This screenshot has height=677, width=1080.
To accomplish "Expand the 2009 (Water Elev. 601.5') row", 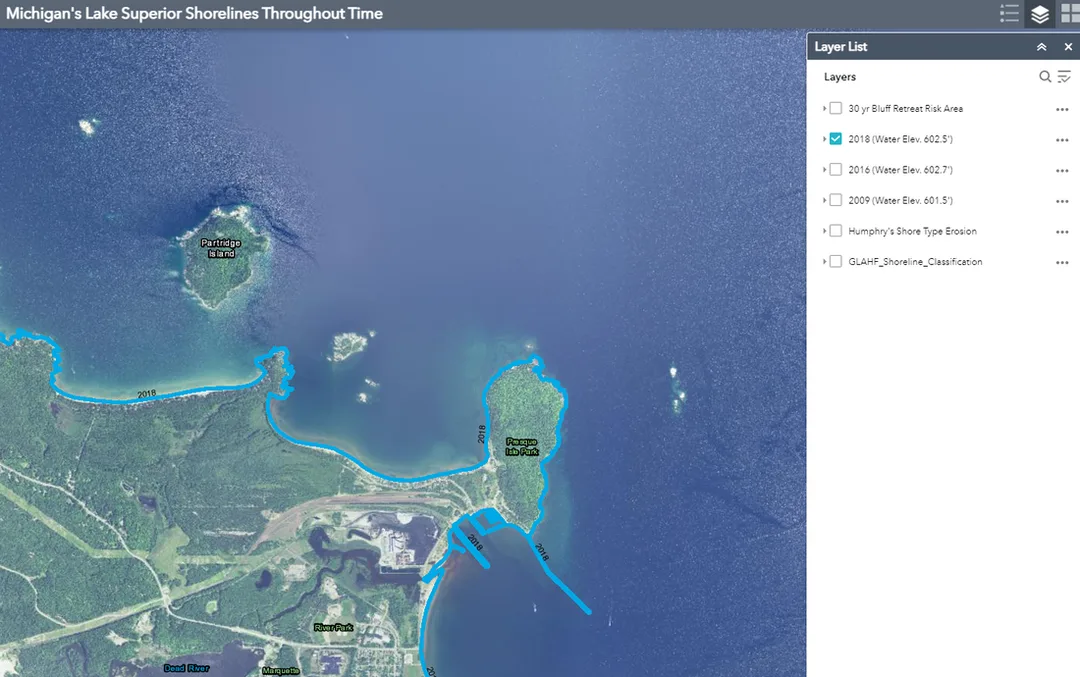I will point(824,200).
